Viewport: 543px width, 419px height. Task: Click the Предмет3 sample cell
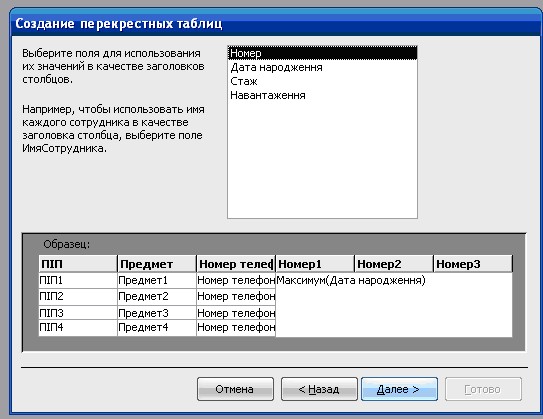(x=157, y=313)
